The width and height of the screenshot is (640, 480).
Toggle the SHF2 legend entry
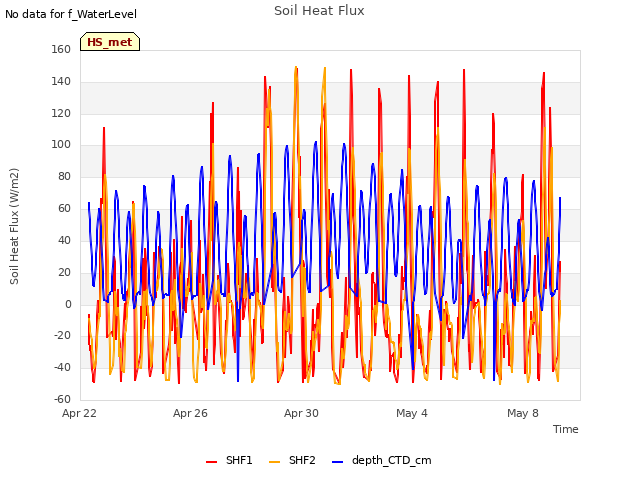click(x=292, y=460)
